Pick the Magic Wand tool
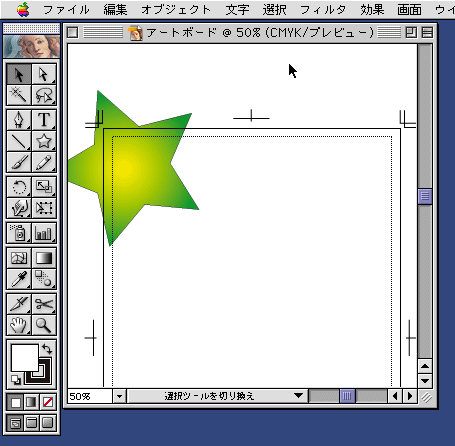The image size is (455, 446). tap(19, 95)
